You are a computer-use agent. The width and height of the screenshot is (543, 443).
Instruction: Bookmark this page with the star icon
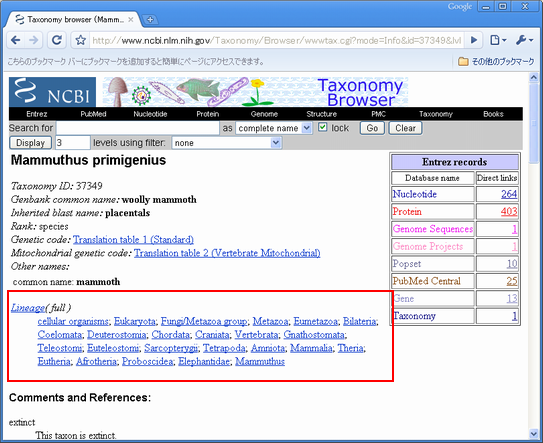[x=81, y=41]
